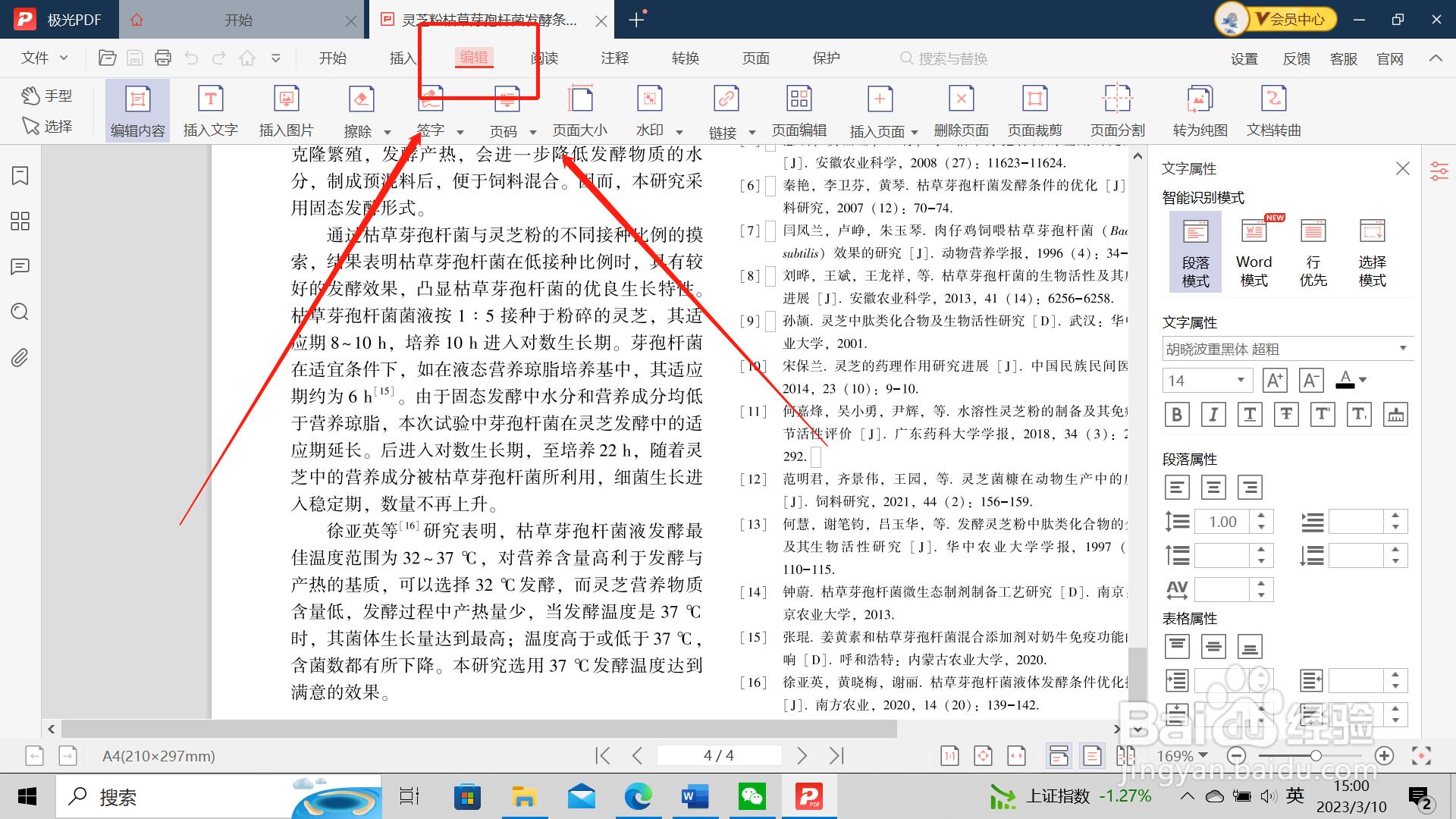Toggle italic text formatting
Screen dimensions: 1456x819
point(1213,414)
